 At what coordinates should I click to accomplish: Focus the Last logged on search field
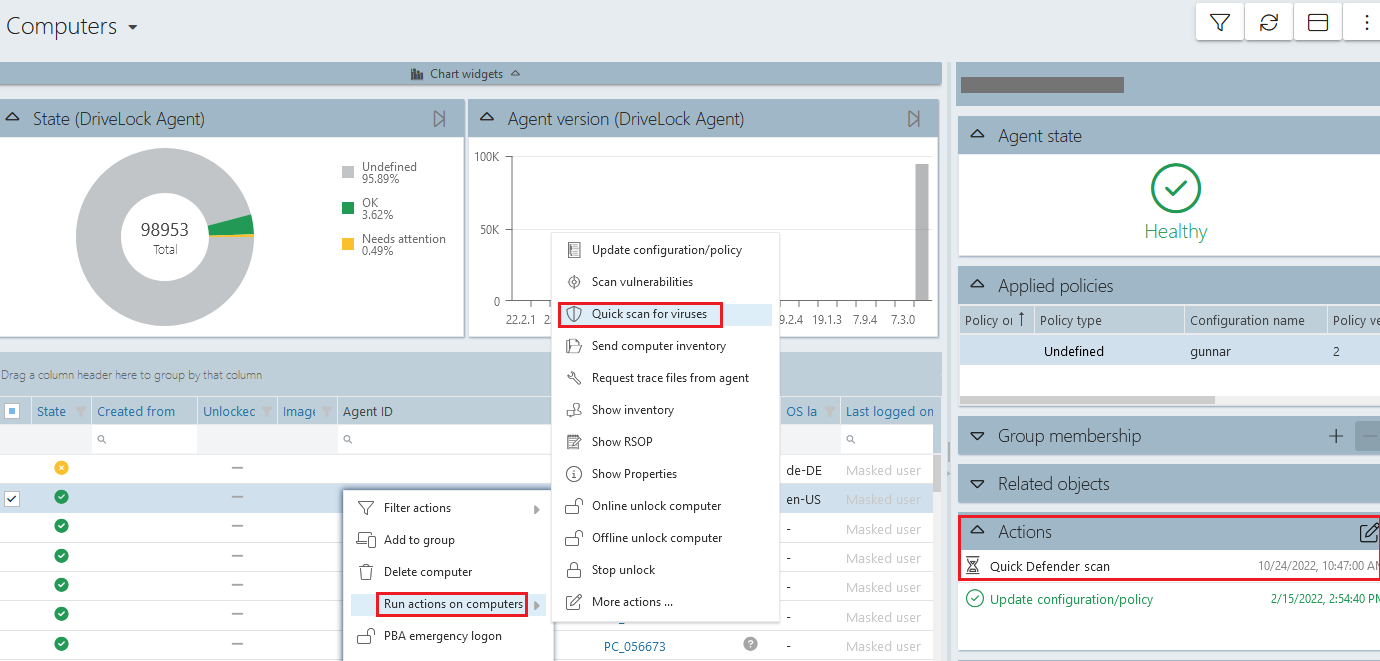coord(888,439)
